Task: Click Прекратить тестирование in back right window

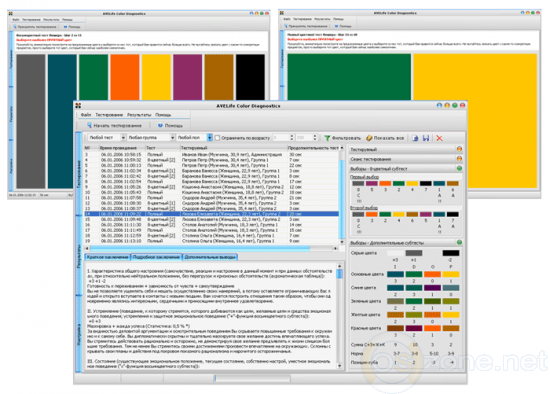Action: (306, 26)
